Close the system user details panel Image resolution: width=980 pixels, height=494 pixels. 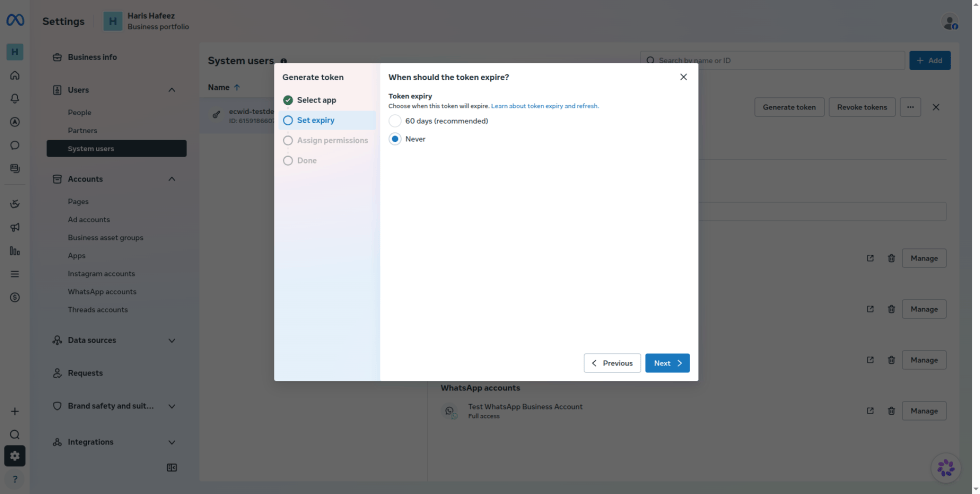point(936,107)
